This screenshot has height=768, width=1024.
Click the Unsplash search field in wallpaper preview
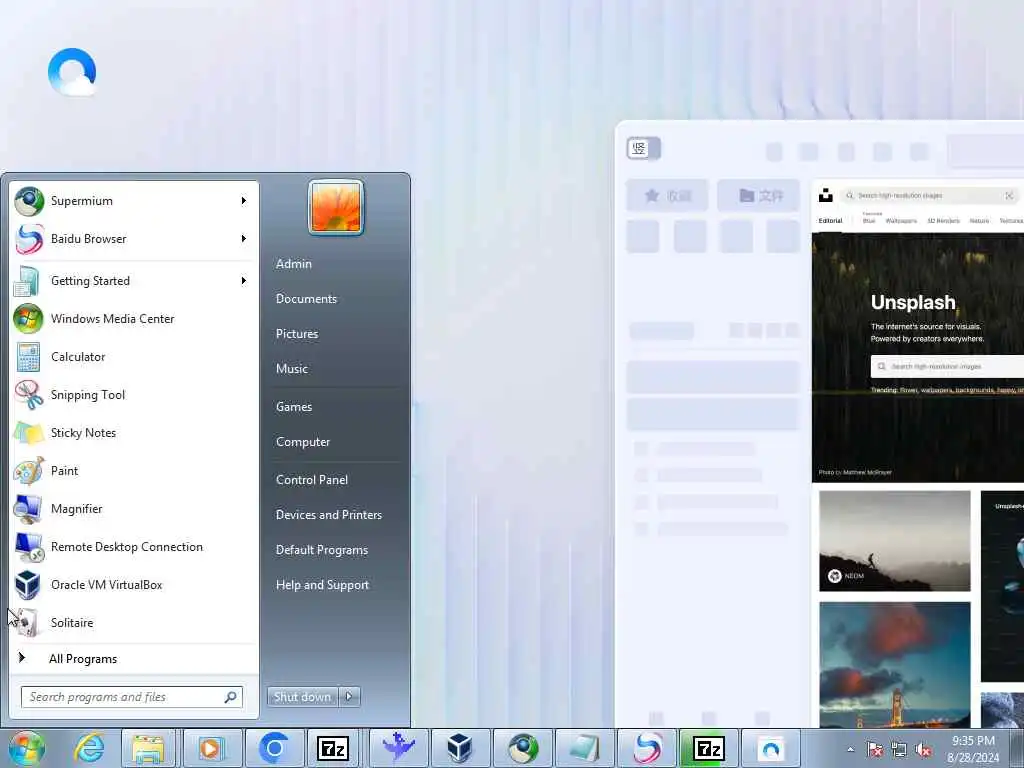[947, 366]
